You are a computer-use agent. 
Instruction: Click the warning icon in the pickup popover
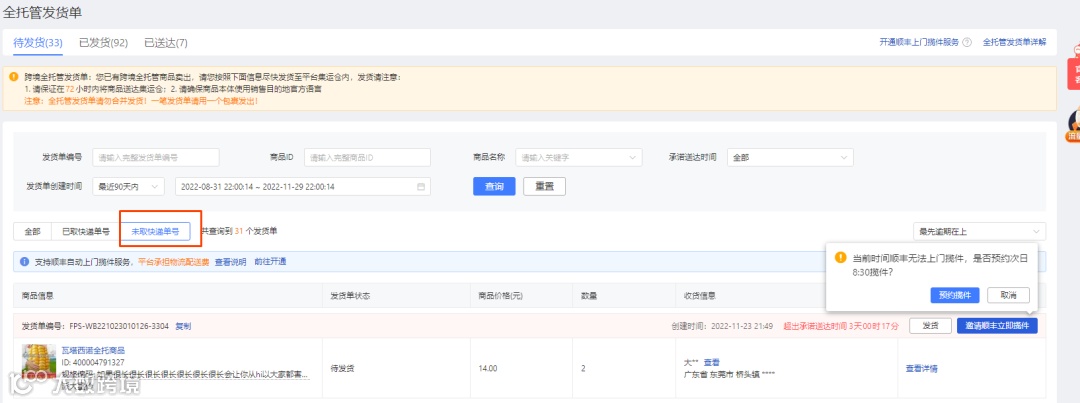[840, 257]
